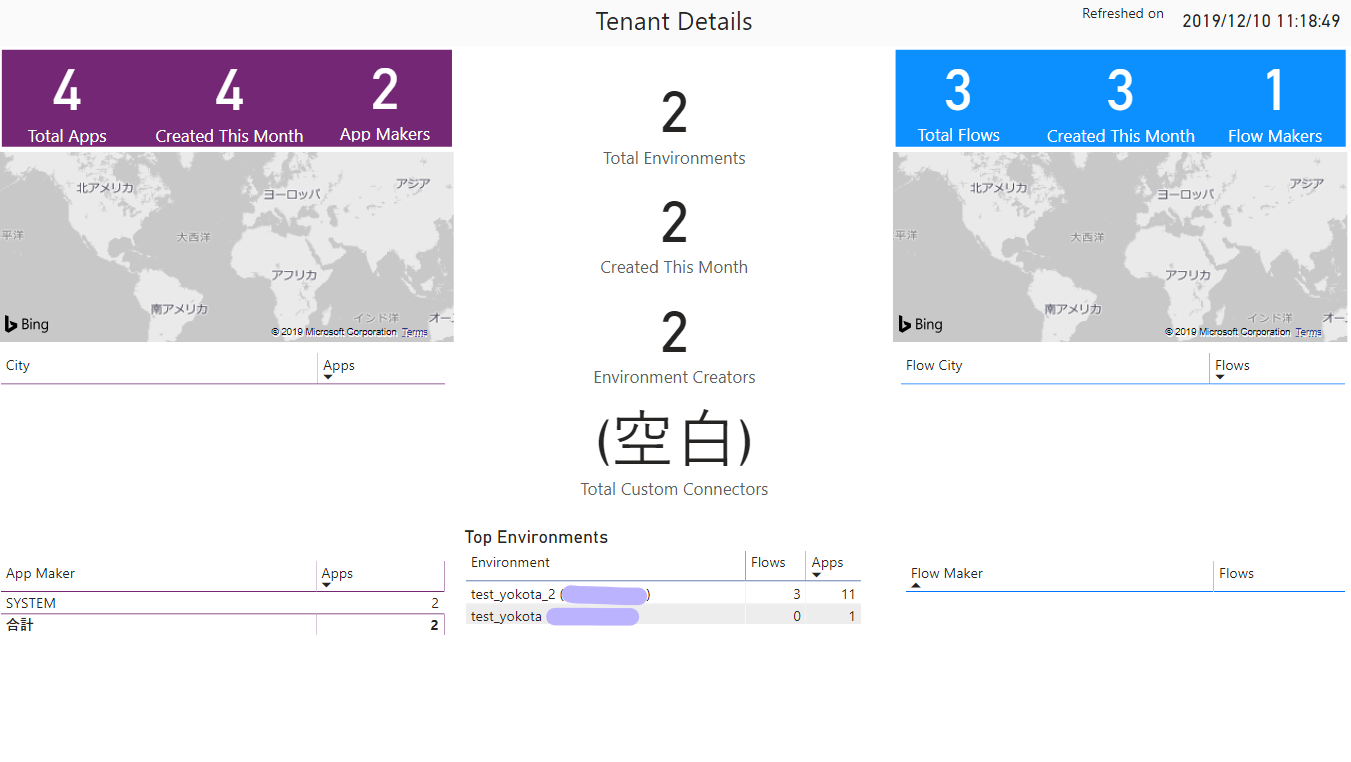Click the Total Environments card value
Image resolution: width=1351 pixels, height=762 pixels.
pos(674,114)
